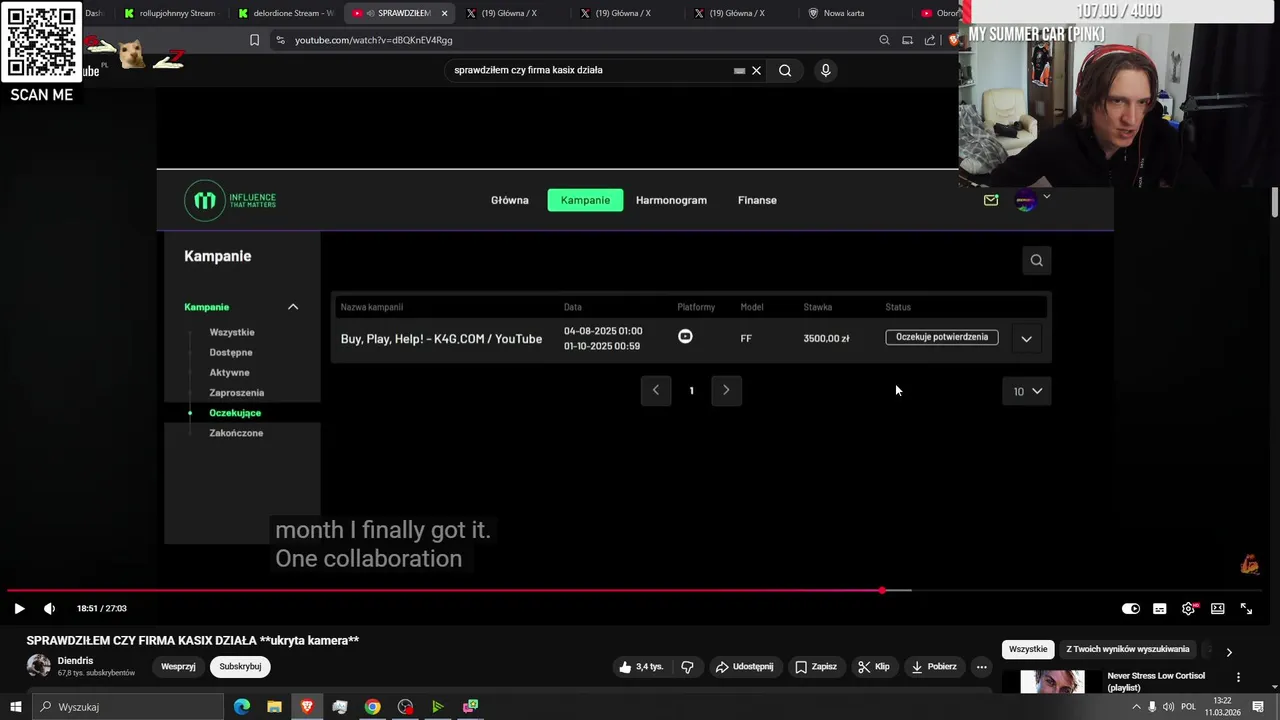Go to the previous page with the left arrow
Image resolution: width=1280 pixels, height=720 pixels.
click(656, 390)
